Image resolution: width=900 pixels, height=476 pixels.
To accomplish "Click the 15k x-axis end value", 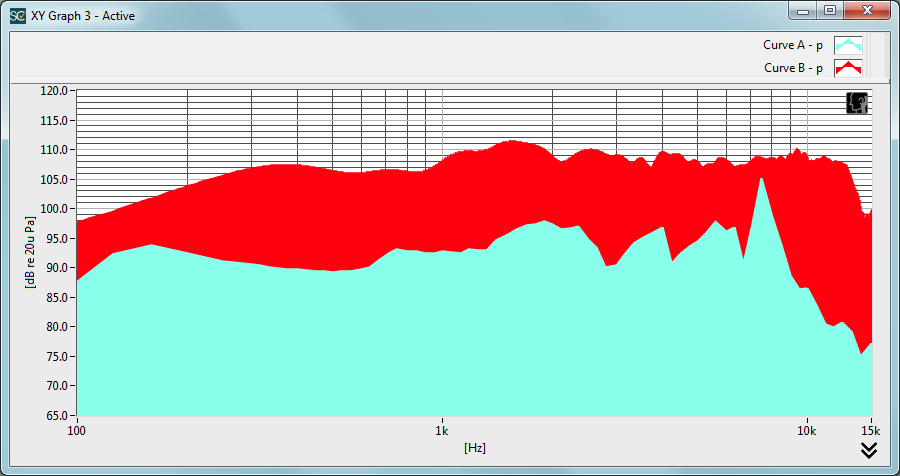I will pos(871,429).
